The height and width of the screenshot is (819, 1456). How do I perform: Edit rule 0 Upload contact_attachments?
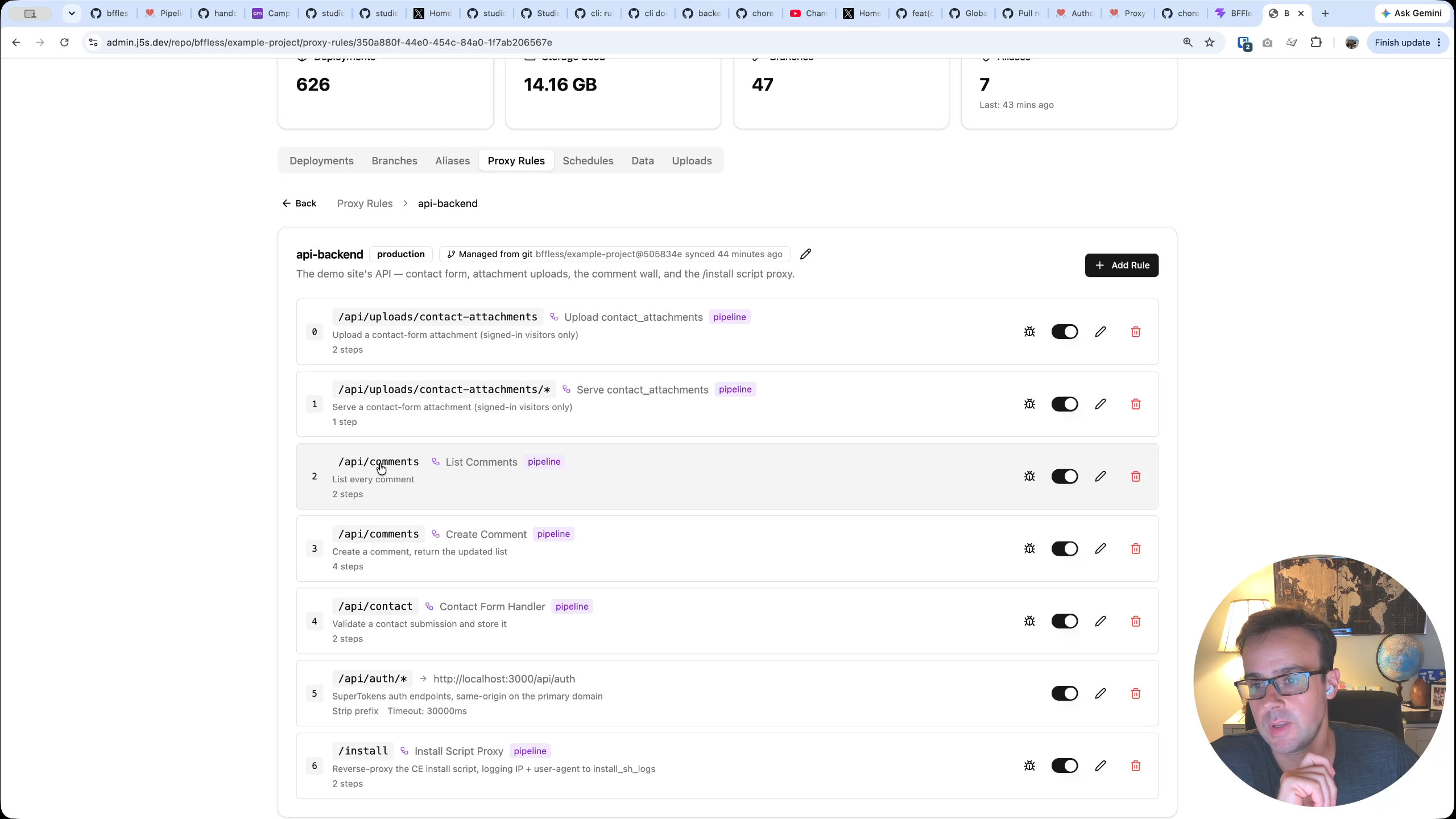pyautogui.click(x=1101, y=332)
